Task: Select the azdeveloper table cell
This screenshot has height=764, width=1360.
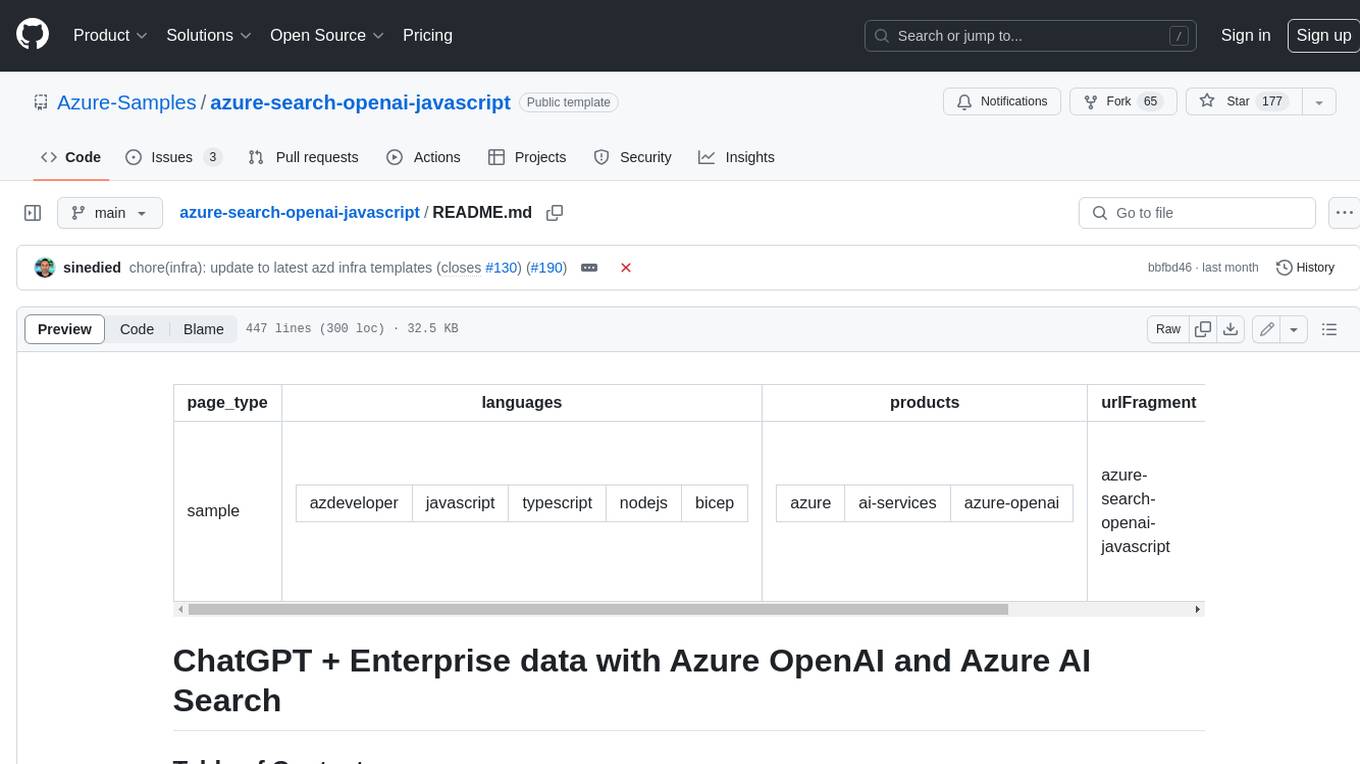Action: (x=354, y=503)
